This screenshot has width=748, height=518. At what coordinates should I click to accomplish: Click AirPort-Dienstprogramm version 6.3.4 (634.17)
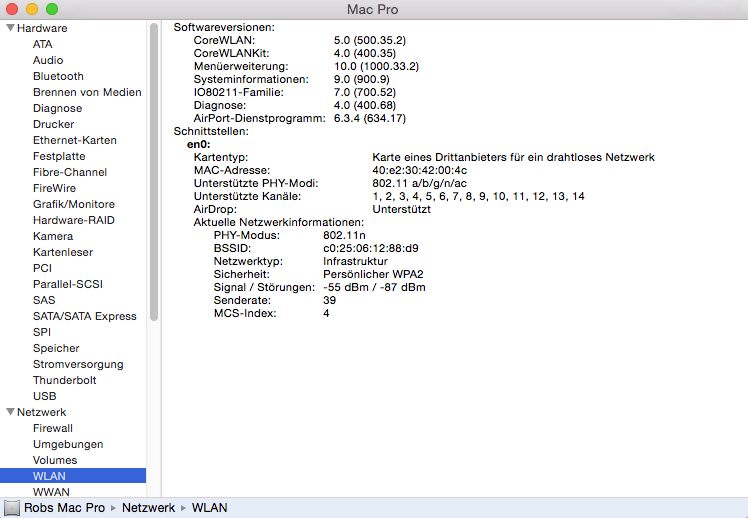point(370,118)
